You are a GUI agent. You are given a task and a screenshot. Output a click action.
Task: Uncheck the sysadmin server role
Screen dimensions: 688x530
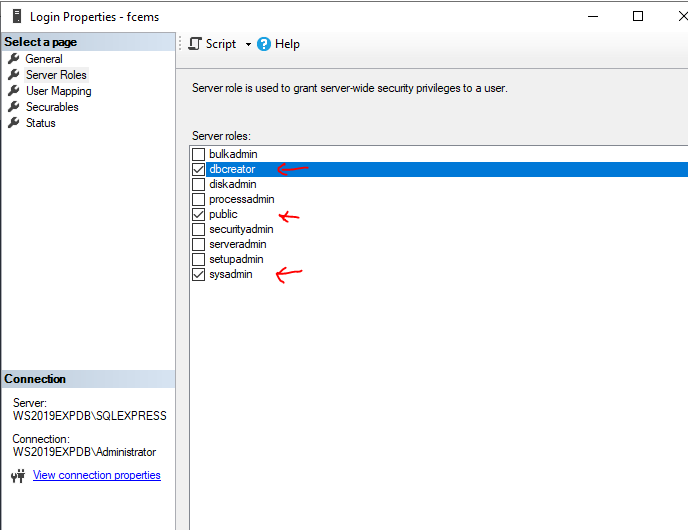tap(199, 274)
